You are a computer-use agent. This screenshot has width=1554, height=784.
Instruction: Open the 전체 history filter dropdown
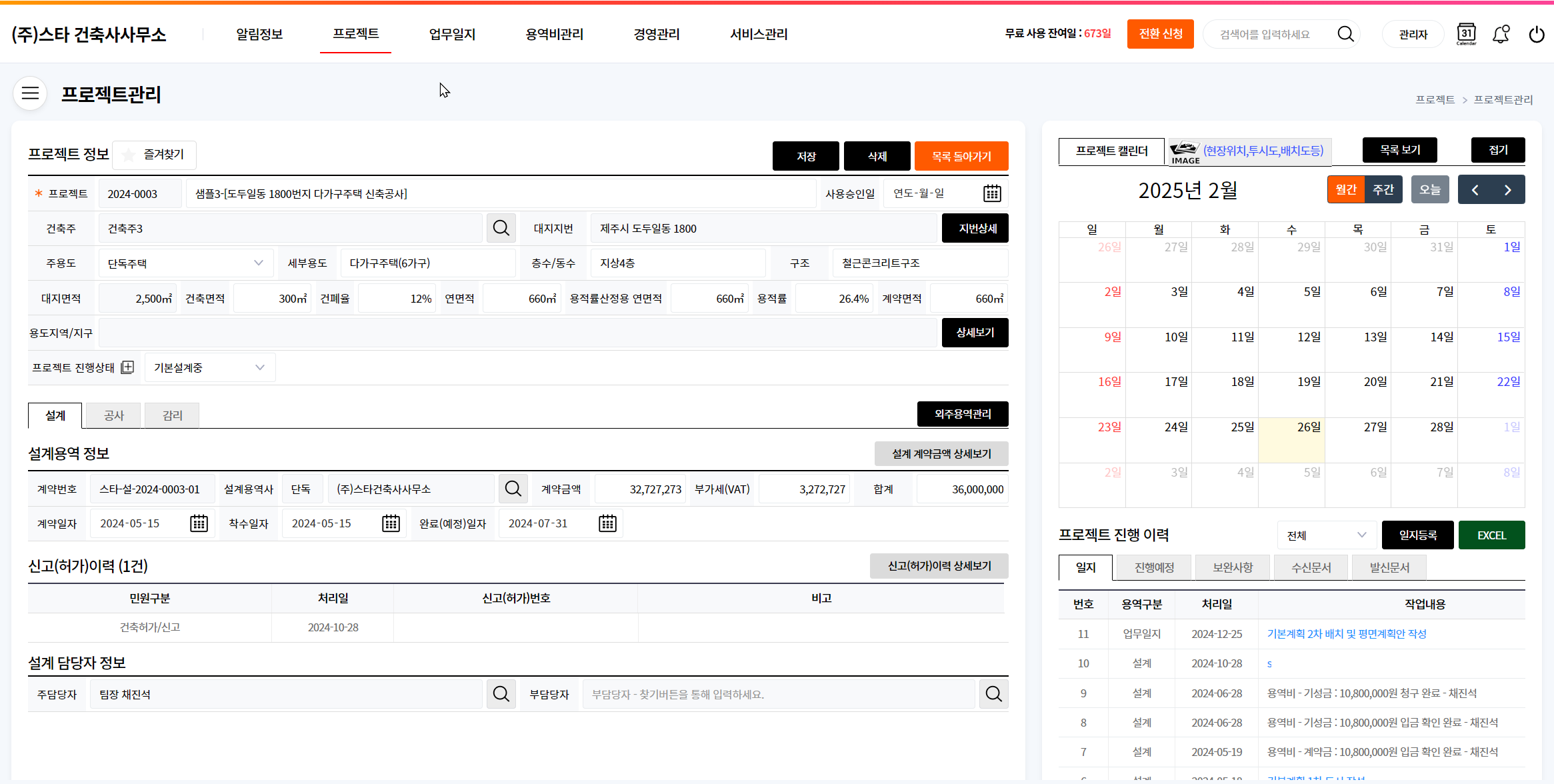[x=1326, y=535]
